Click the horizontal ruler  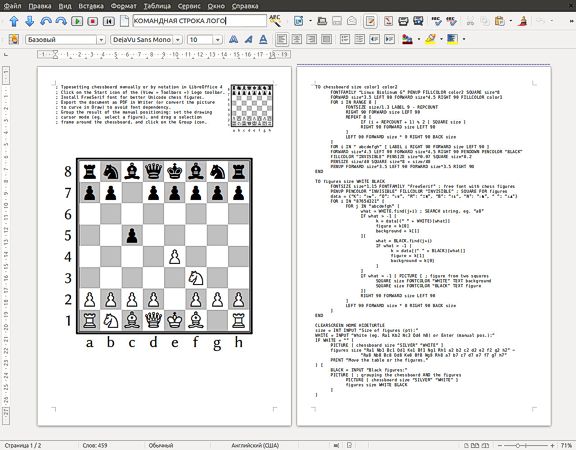(x=164, y=55)
